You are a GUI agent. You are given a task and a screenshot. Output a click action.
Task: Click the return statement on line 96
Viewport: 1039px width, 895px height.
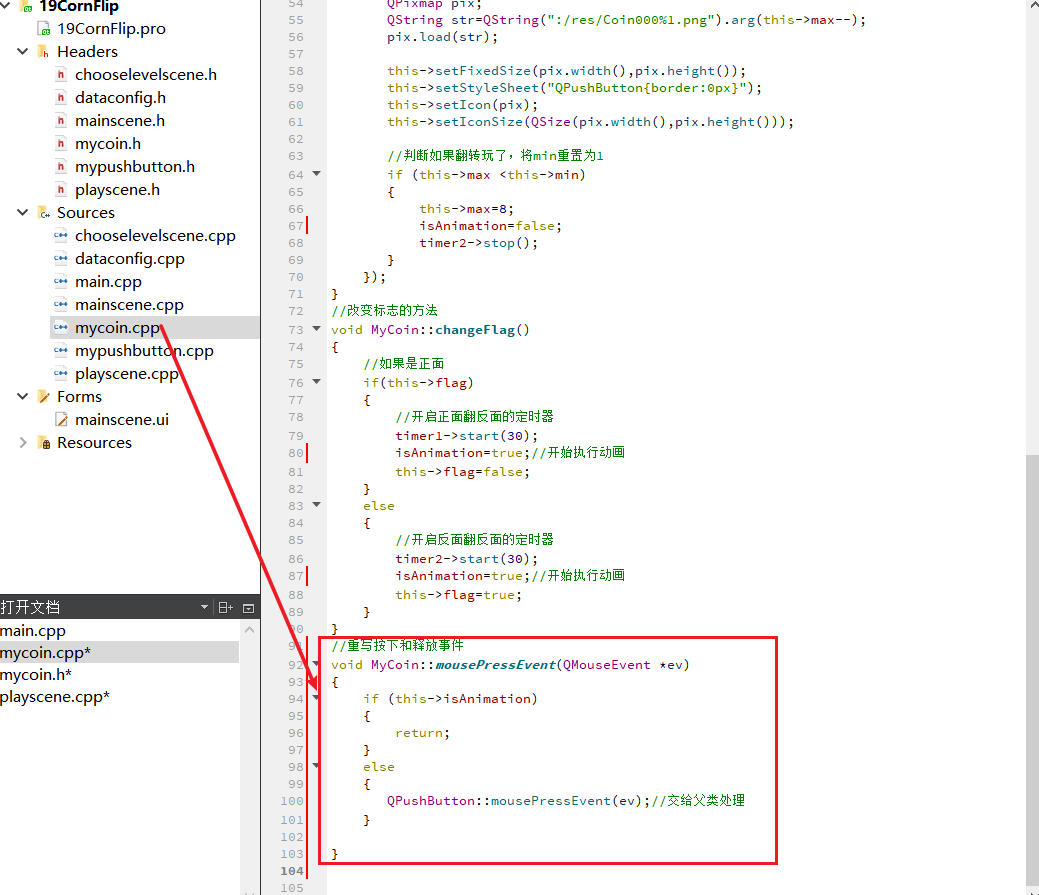coord(422,733)
